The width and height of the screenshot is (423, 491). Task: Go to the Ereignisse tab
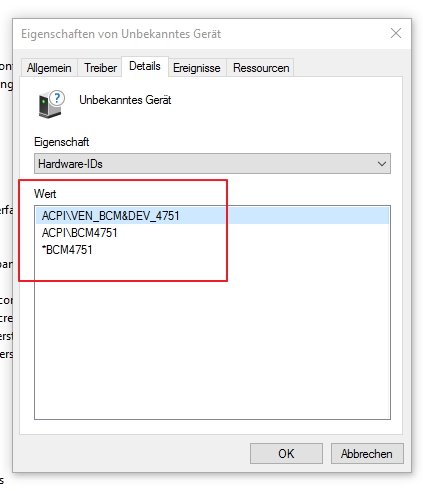pyautogui.click(x=197, y=68)
